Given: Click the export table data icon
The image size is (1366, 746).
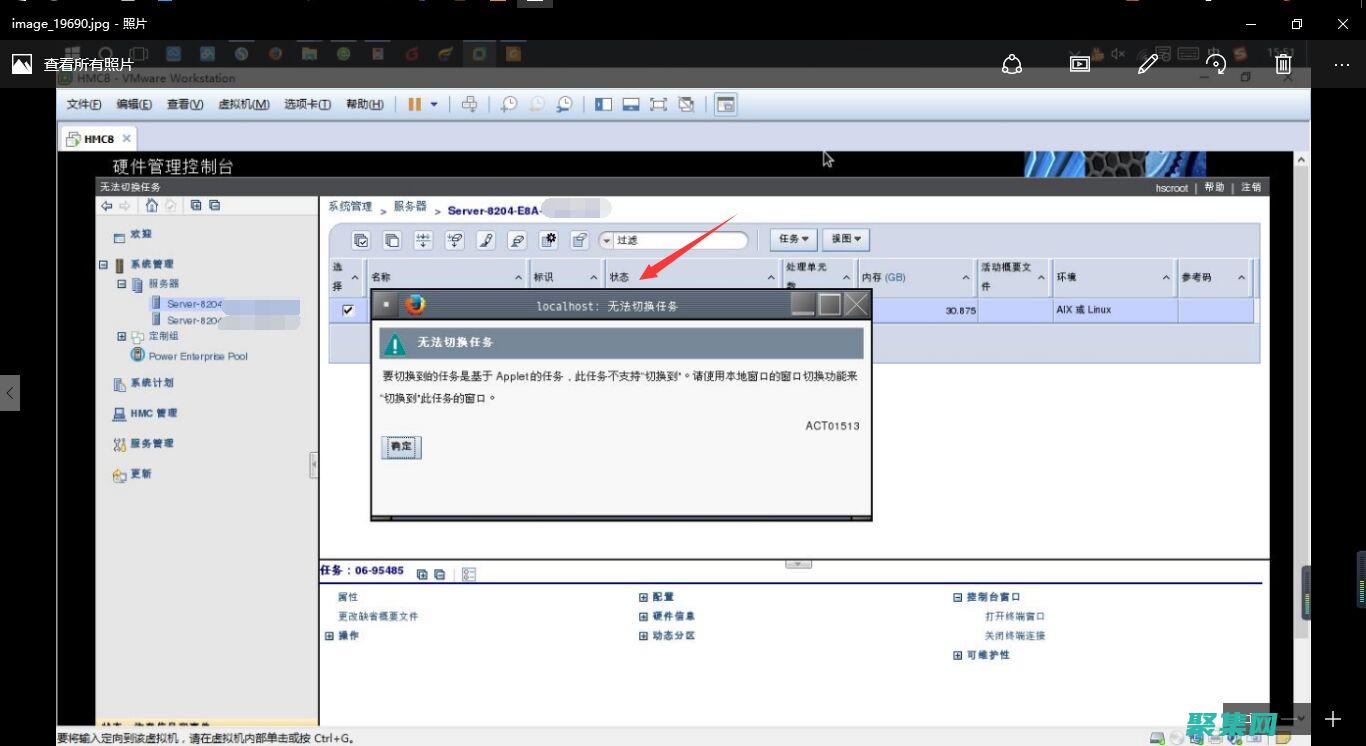Looking at the screenshot, I should (580, 239).
